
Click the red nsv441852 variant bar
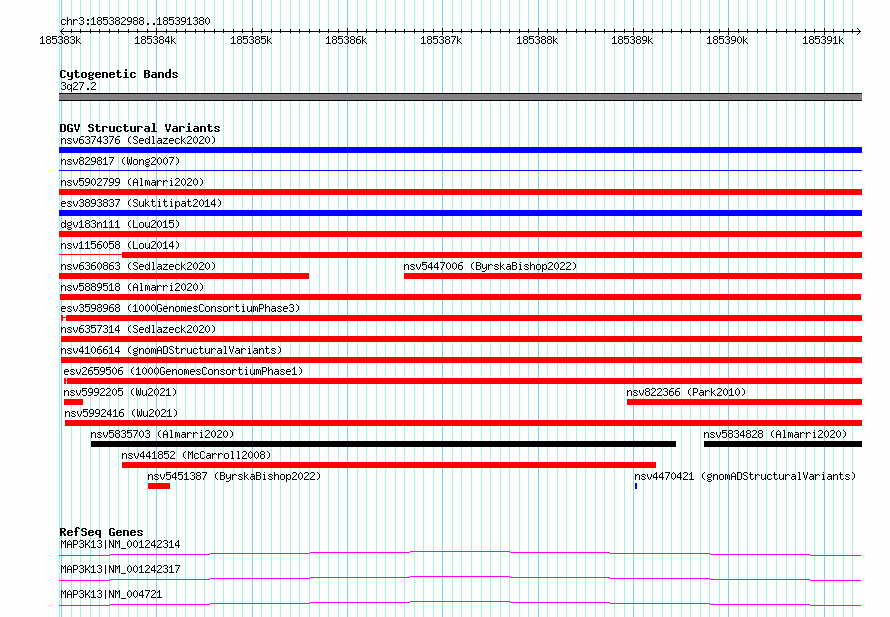[x=389, y=465]
